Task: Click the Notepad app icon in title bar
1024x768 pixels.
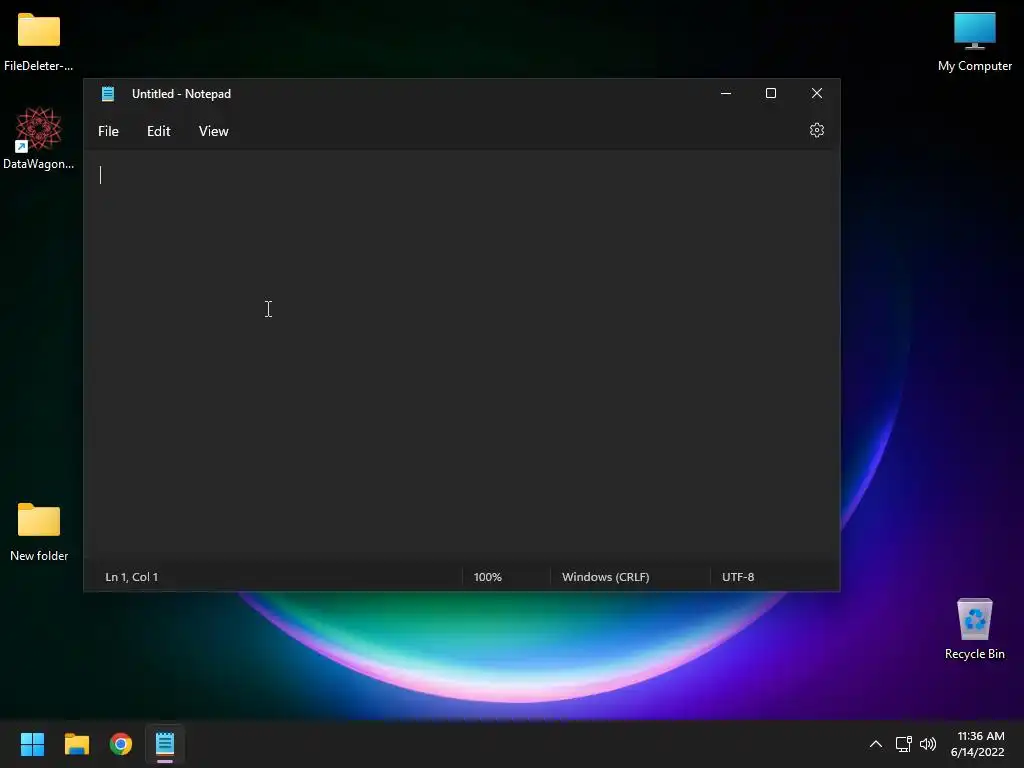Action: tap(108, 94)
